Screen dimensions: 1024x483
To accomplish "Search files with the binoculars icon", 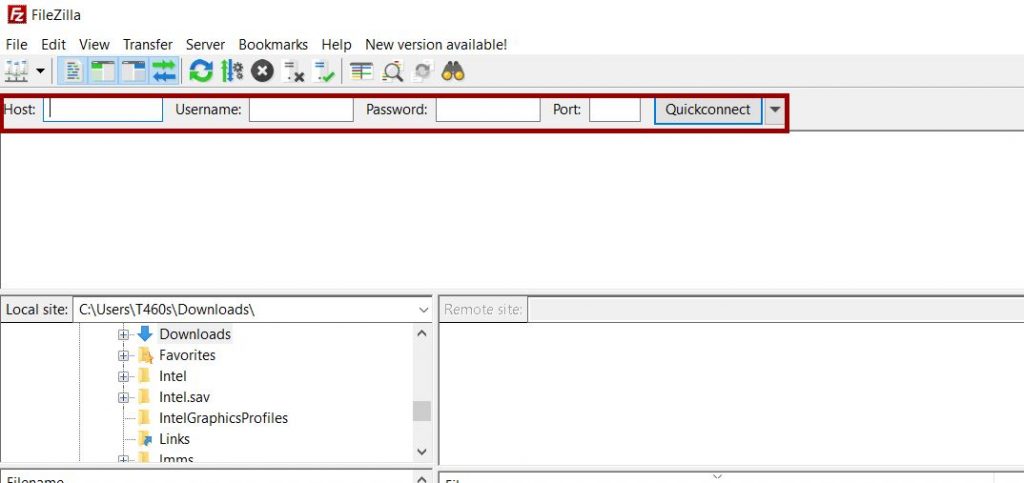I will 453,70.
